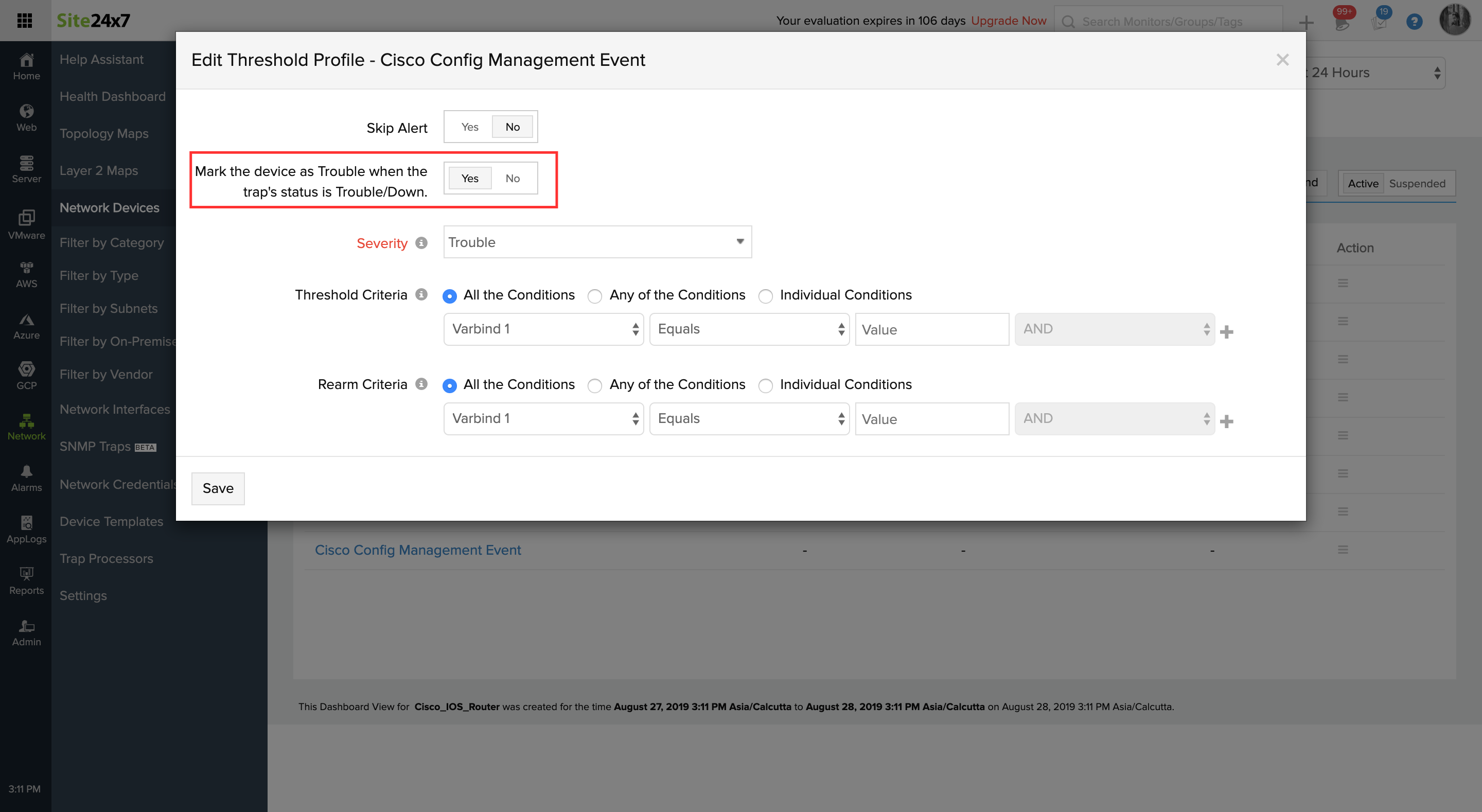The height and width of the screenshot is (812, 1482).
Task: Click the Save button
Action: tap(218, 488)
